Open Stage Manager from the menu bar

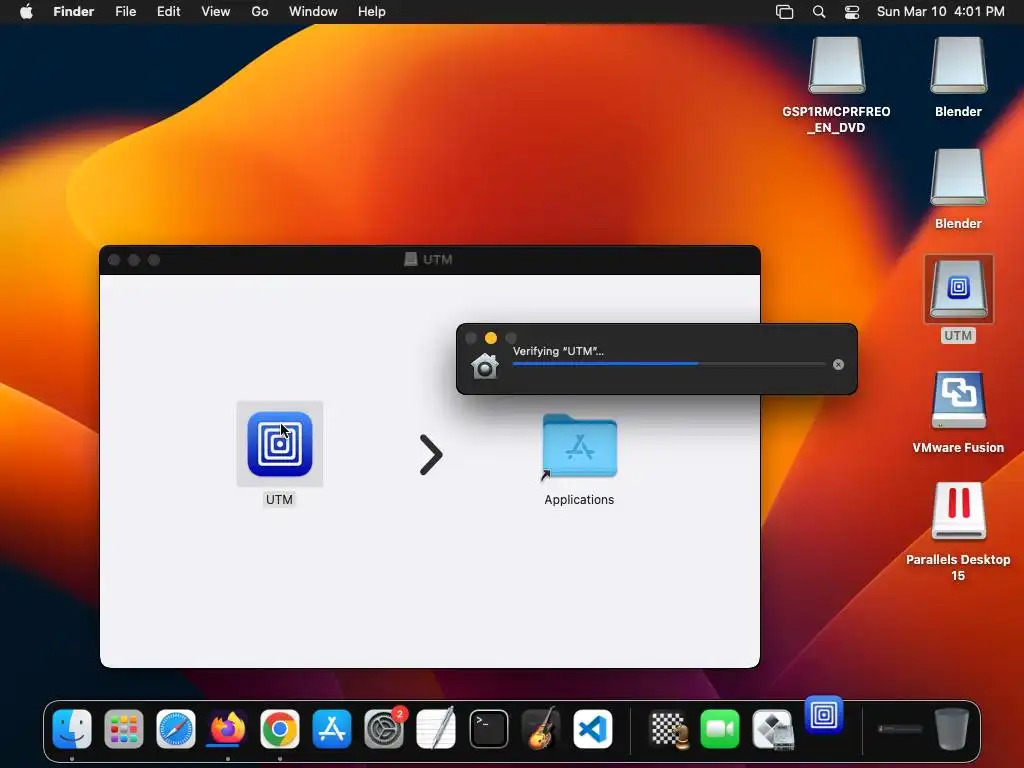click(x=784, y=12)
